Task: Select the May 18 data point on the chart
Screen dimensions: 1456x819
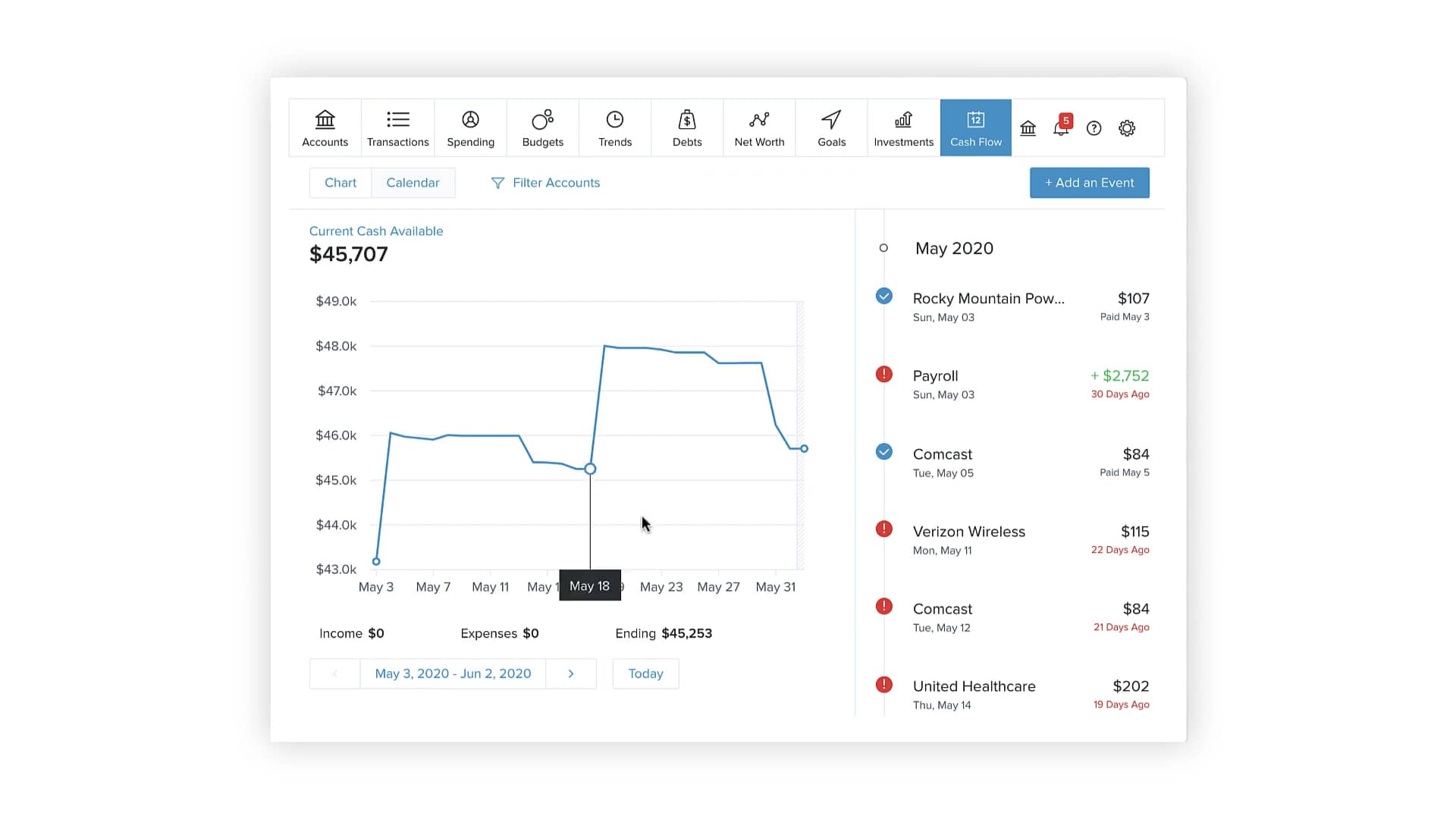Action: pyautogui.click(x=590, y=469)
